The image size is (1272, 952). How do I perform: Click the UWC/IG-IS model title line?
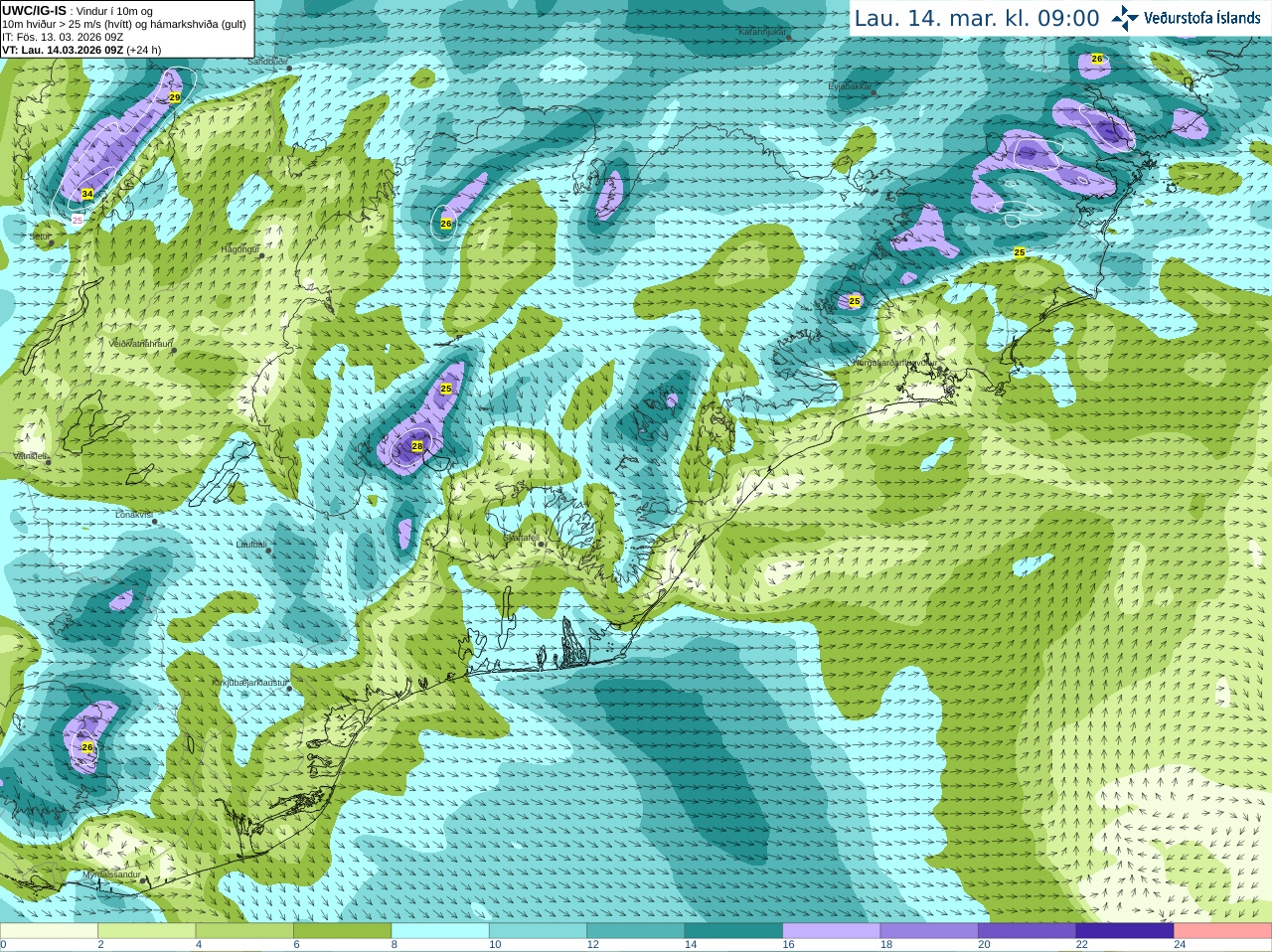(78, 11)
